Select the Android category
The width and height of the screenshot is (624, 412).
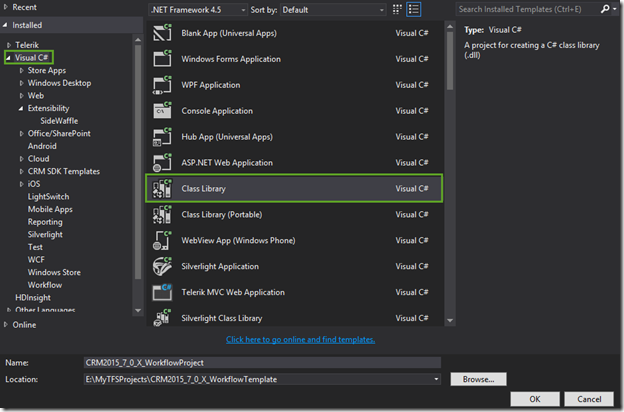(42, 146)
